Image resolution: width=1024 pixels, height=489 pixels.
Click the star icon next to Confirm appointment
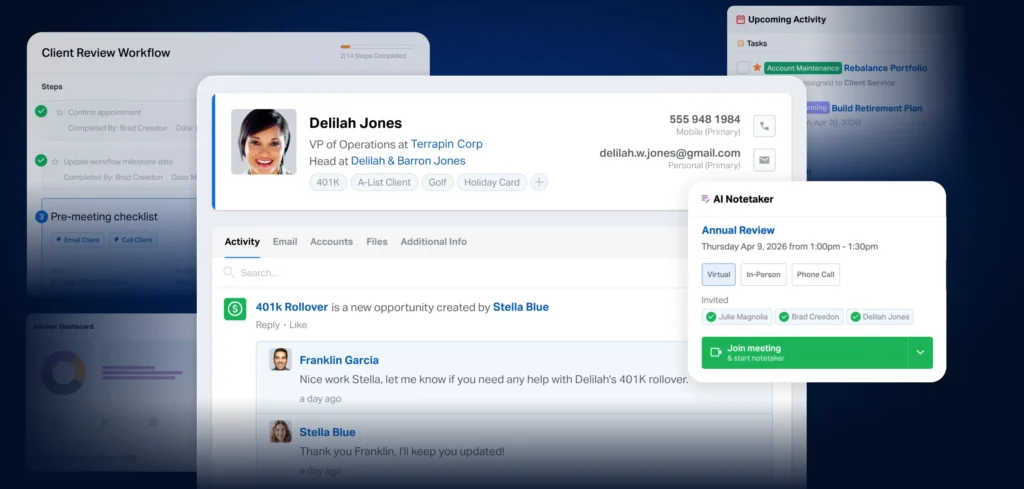[59, 112]
